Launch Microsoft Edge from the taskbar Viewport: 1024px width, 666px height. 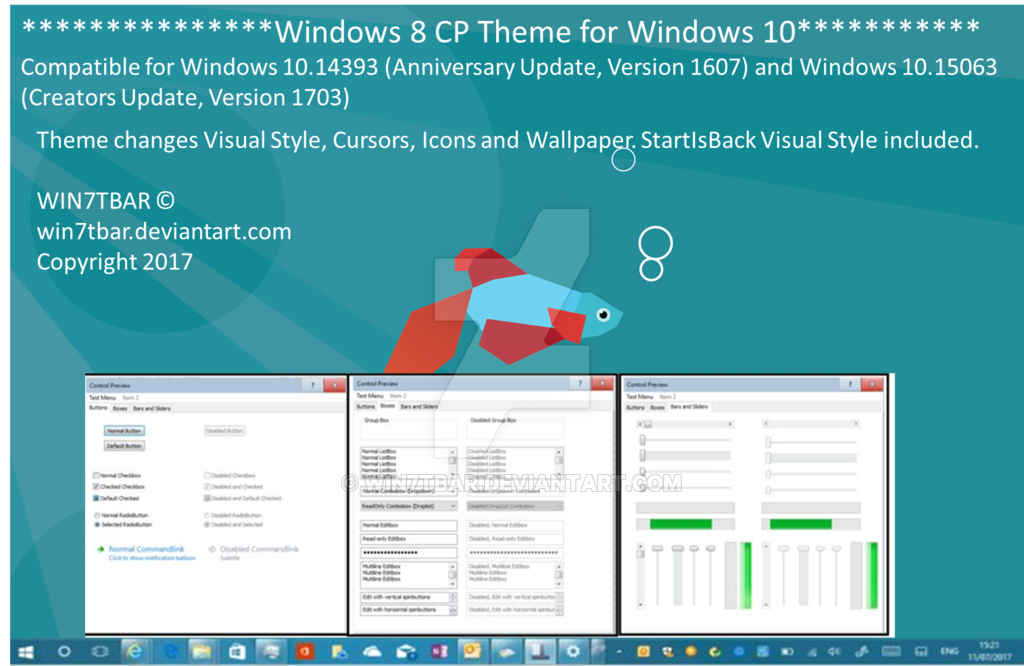tap(170, 651)
